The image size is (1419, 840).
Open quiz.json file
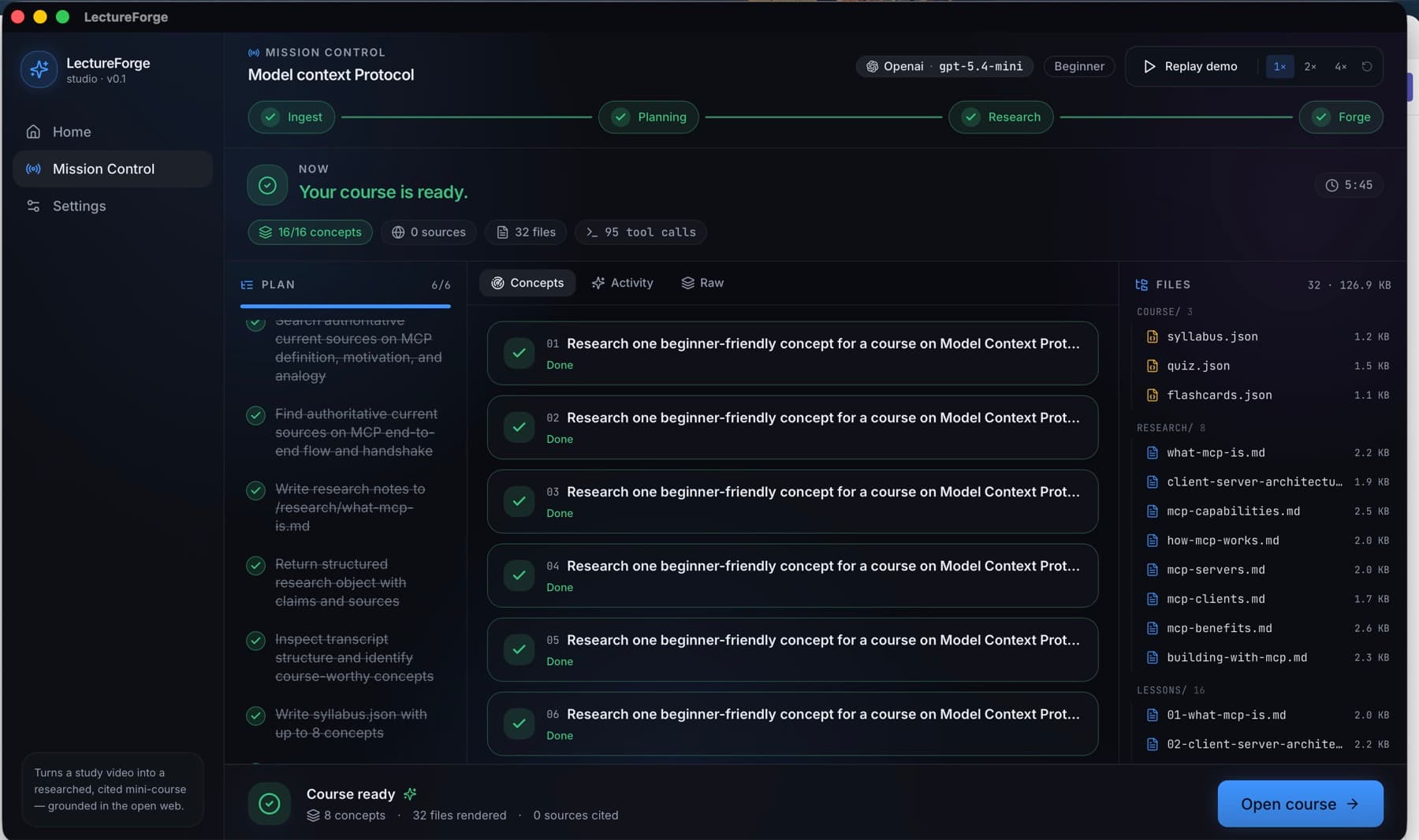[x=1266, y=366]
